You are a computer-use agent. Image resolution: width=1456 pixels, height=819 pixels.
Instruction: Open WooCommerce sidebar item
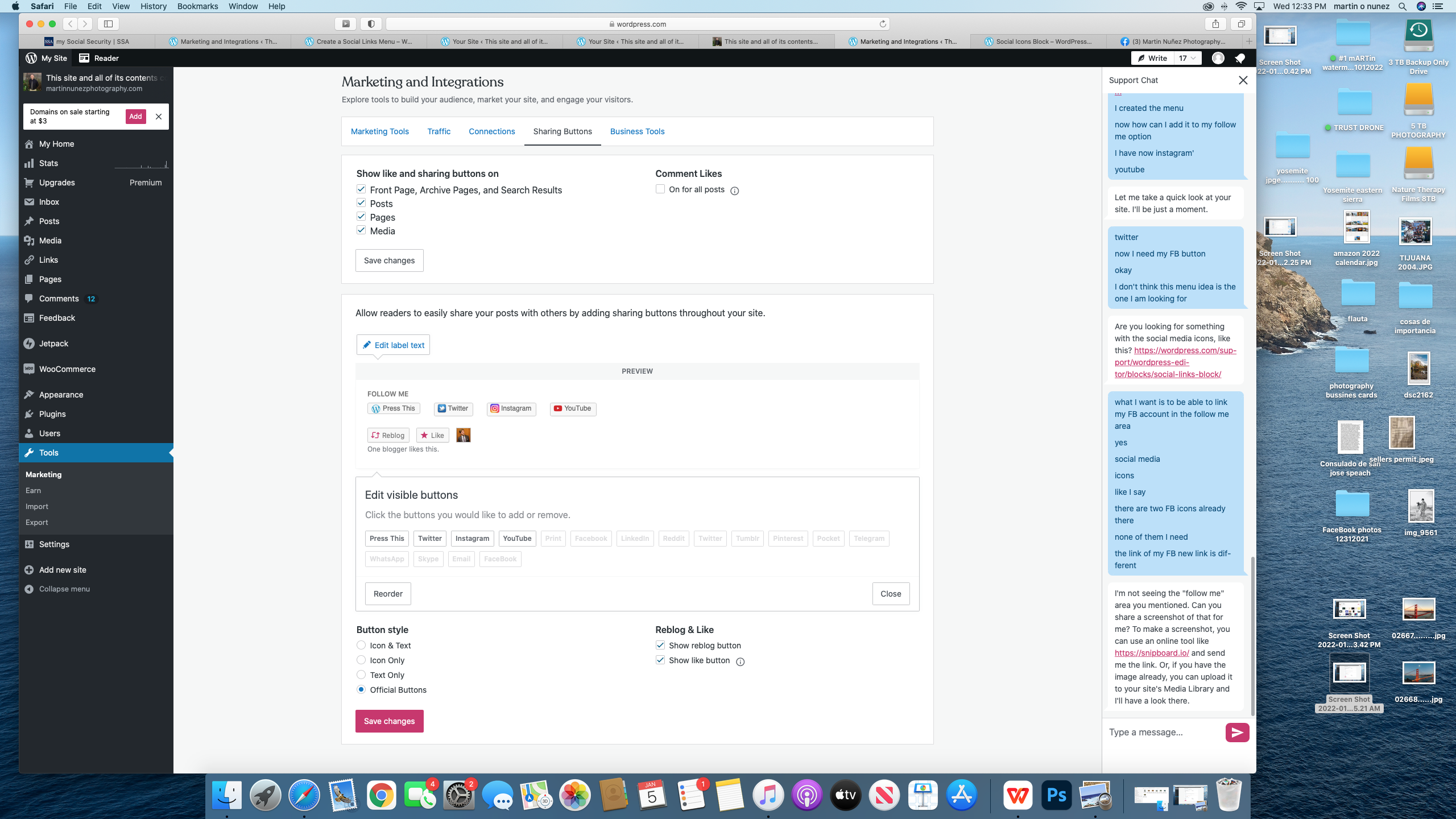pos(67,369)
